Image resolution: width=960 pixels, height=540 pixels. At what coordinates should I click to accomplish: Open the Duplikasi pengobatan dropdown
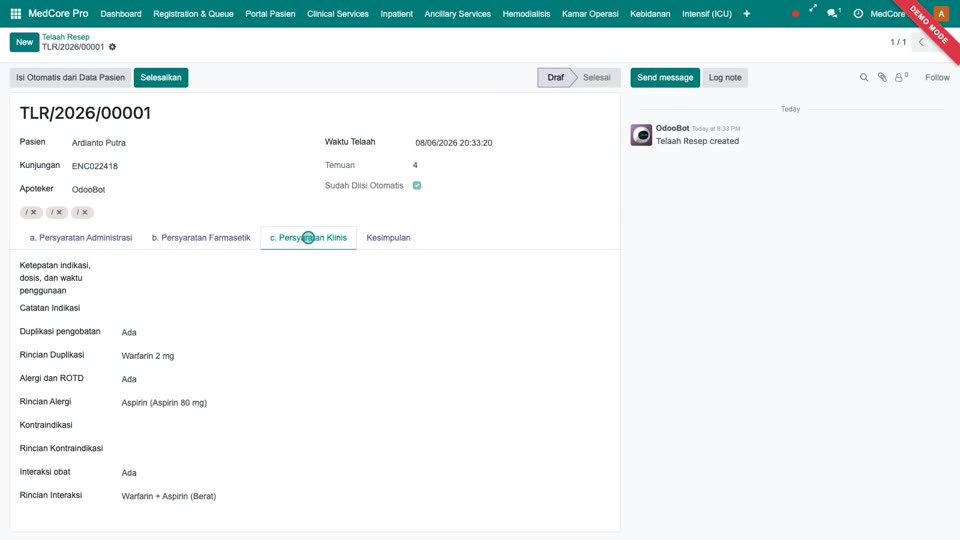(366, 332)
